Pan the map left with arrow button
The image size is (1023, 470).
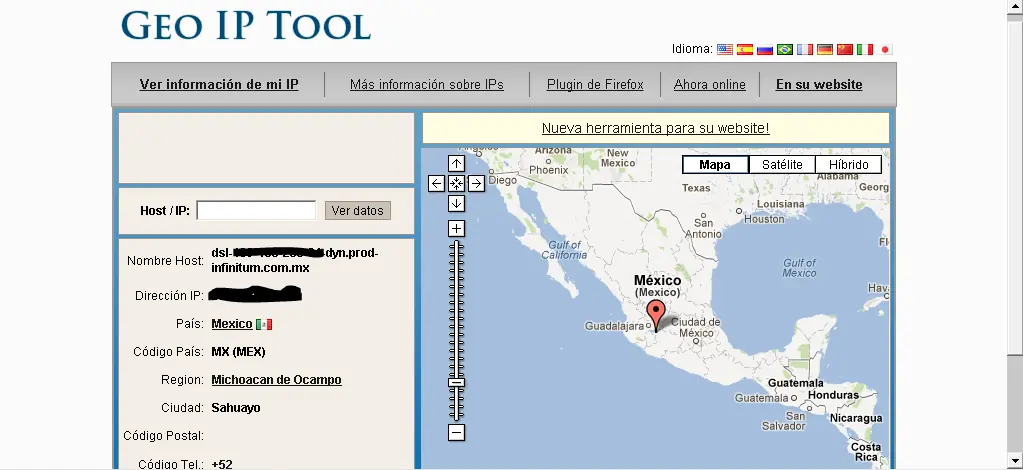pyautogui.click(x=436, y=183)
